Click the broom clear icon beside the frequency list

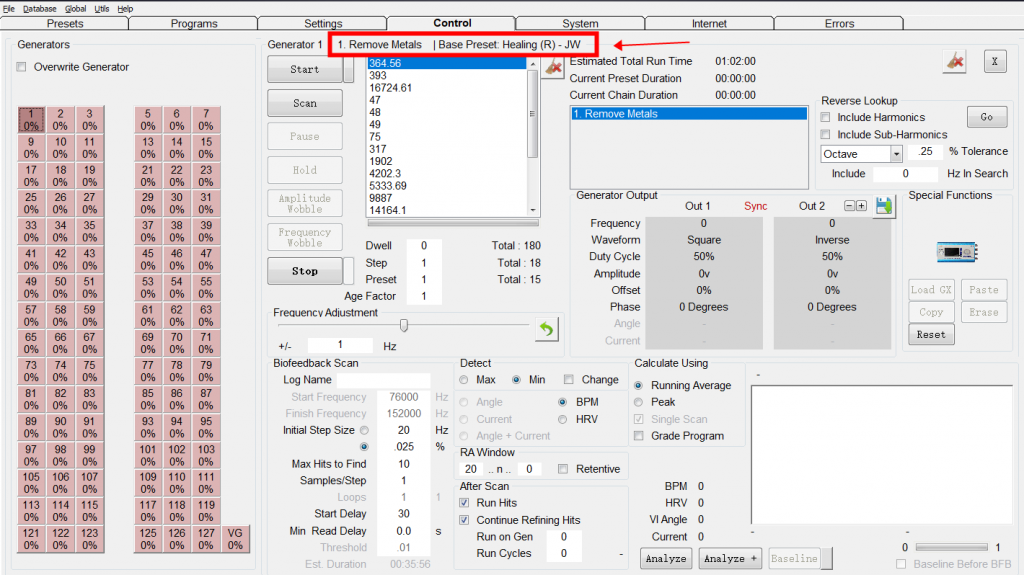tap(553, 67)
